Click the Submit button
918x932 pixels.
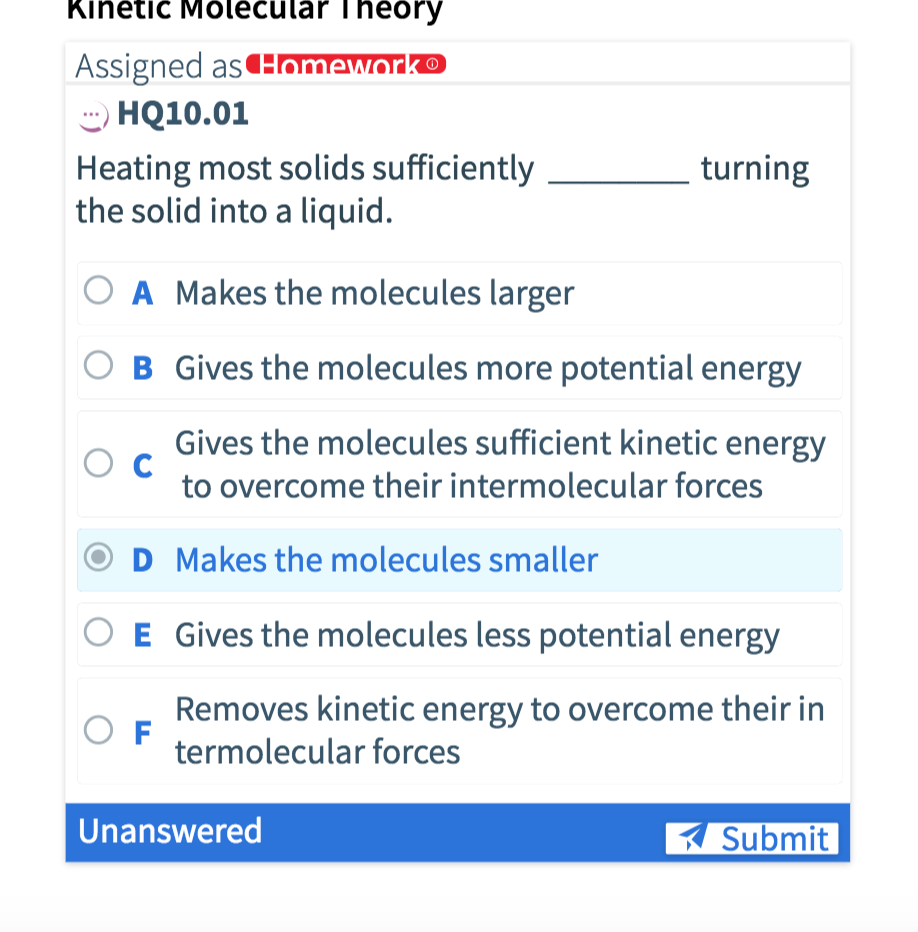pyautogui.click(x=752, y=838)
